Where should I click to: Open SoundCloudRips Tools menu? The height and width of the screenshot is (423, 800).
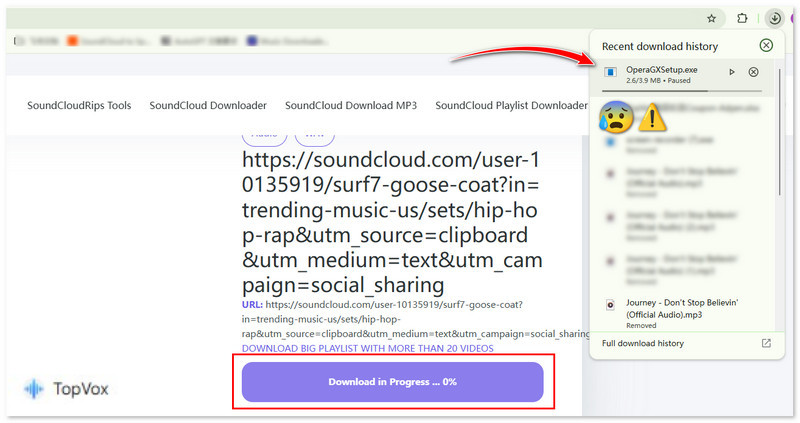(x=79, y=106)
